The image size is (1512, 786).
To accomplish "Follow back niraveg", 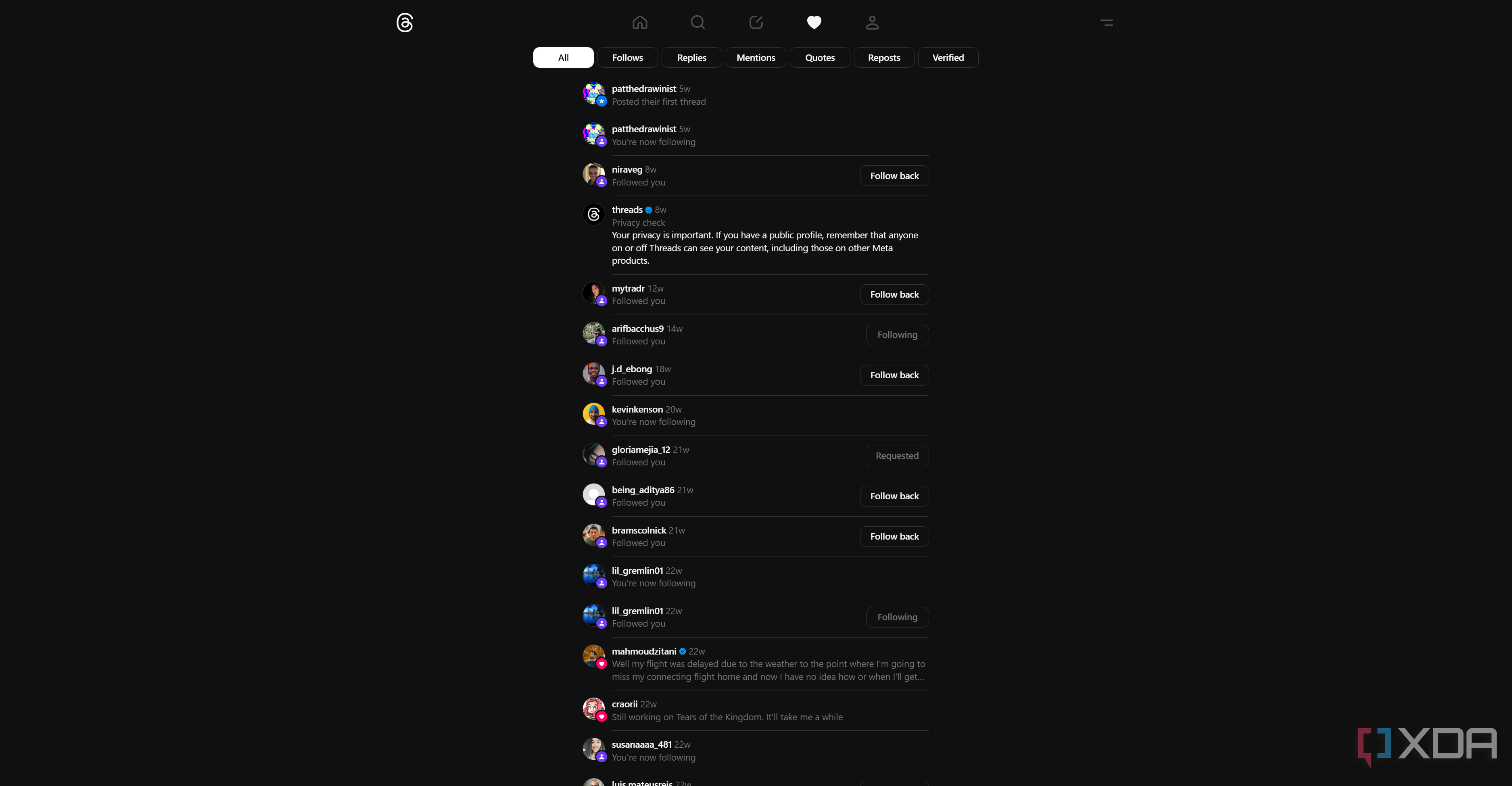I will (x=894, y=176).
